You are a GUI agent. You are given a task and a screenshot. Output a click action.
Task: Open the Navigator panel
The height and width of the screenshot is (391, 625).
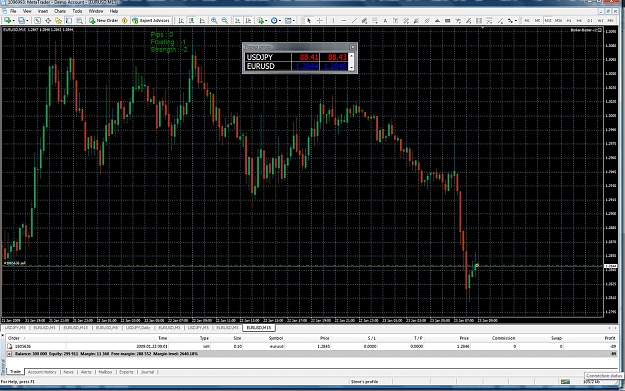tap(58, 20)
